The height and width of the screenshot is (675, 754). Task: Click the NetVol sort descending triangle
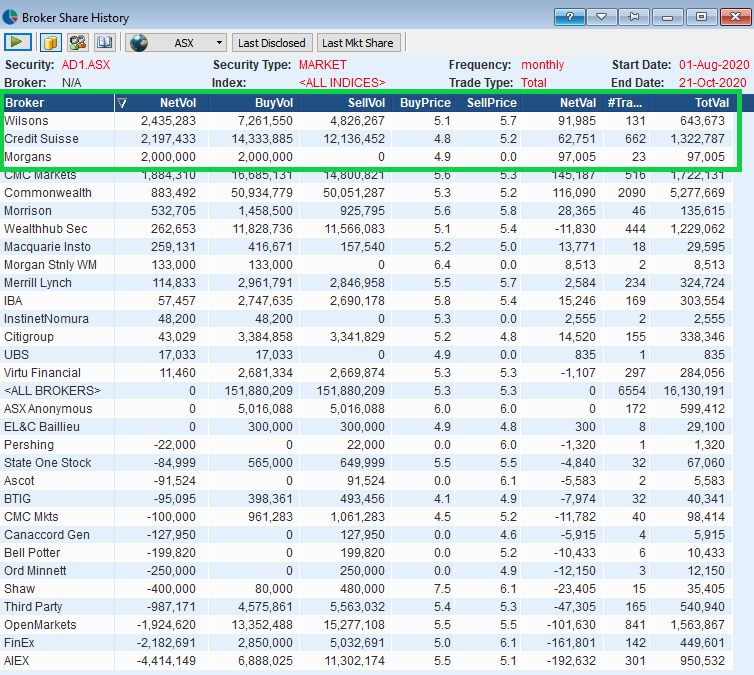(x=122, y=103)
